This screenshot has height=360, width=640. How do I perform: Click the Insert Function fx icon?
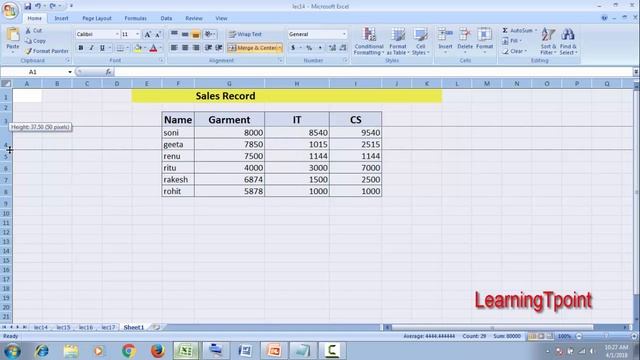click(x=108, y=72)
